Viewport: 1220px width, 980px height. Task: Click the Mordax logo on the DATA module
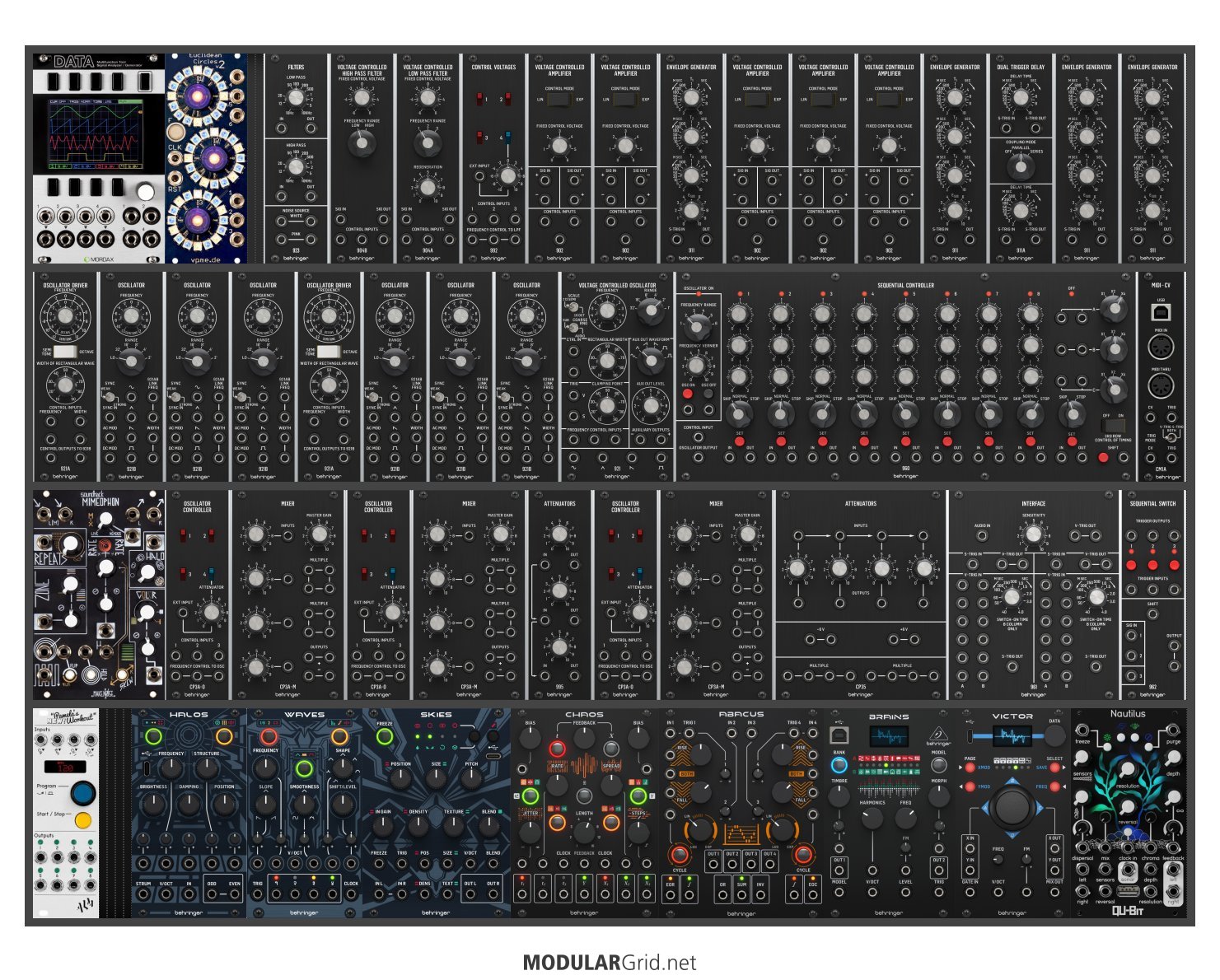(x=99, y=259)
